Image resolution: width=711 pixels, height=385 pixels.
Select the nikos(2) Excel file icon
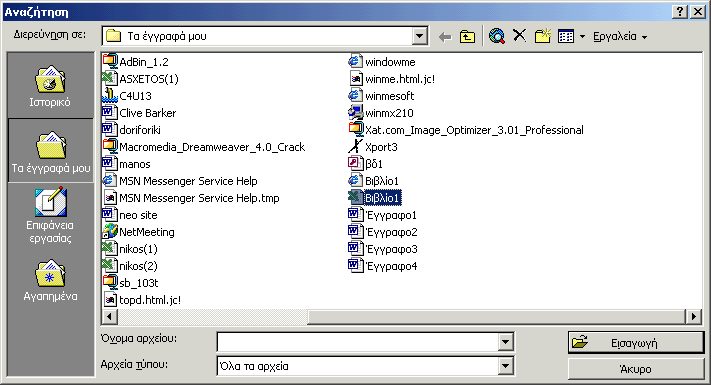[110, 266]
